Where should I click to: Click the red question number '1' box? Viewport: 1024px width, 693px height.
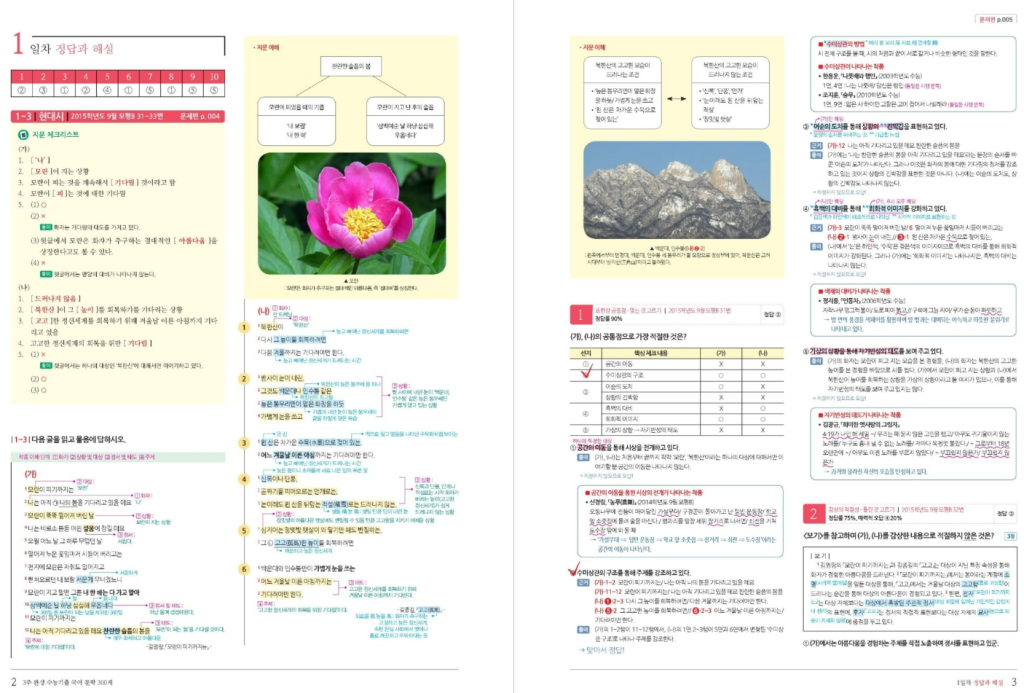pos(580,314)
